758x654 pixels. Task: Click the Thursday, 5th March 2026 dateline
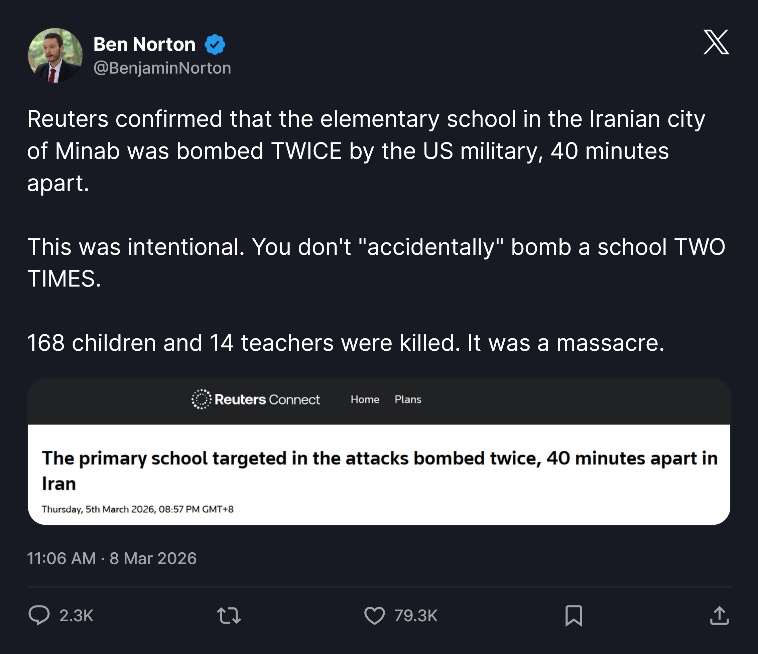coord(137,509)
